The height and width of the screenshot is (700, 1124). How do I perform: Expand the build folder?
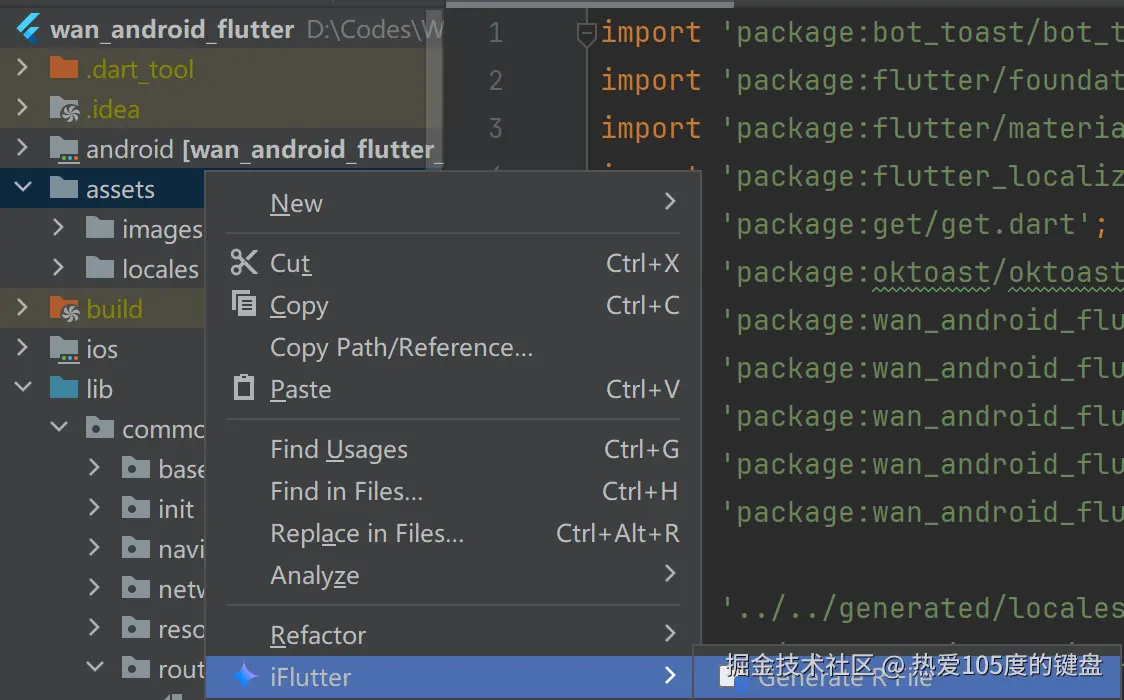pyautogui.click(x=22, y=308)
